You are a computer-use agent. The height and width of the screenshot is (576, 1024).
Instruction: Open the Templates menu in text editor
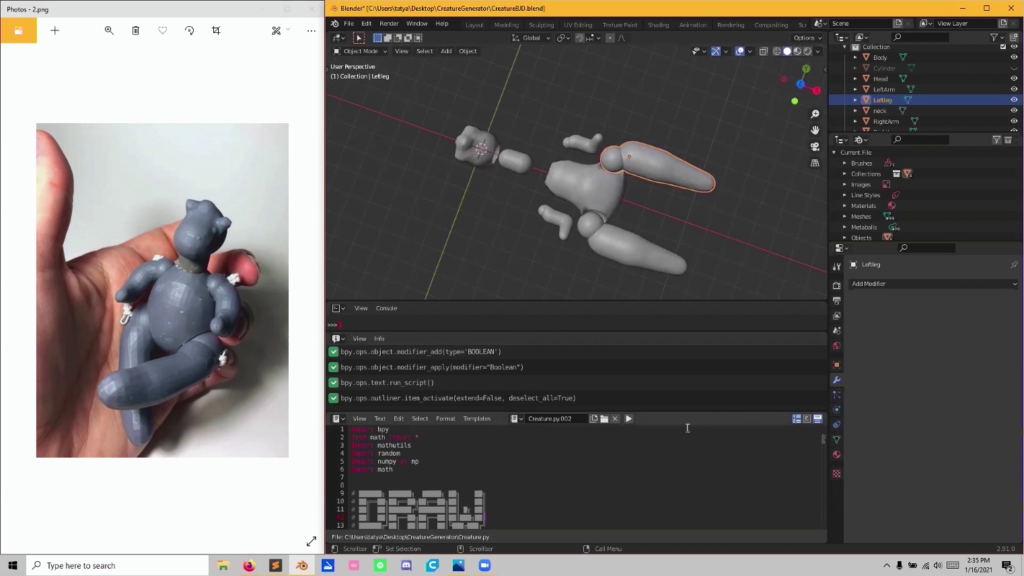pyautogui.click(x=477, y=419)
